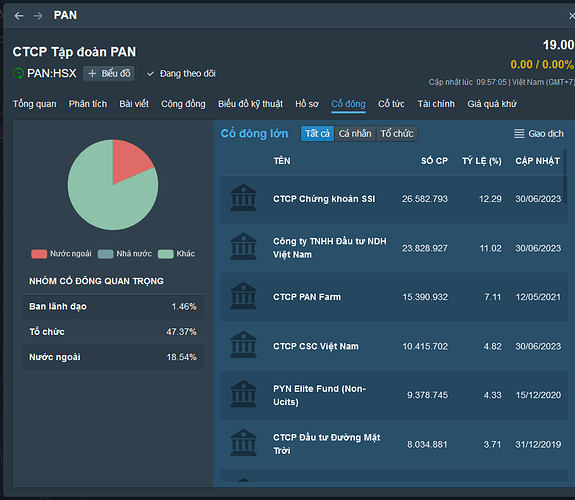Viewport: 575px width, 500px height.
Task: Click share count 26.582.793
Action: pyautogui.click(x=425, y=199)
